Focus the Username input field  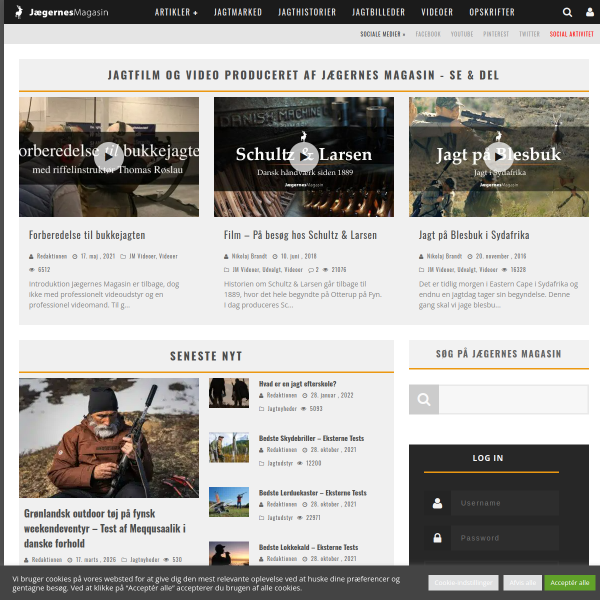pos(505,503)
